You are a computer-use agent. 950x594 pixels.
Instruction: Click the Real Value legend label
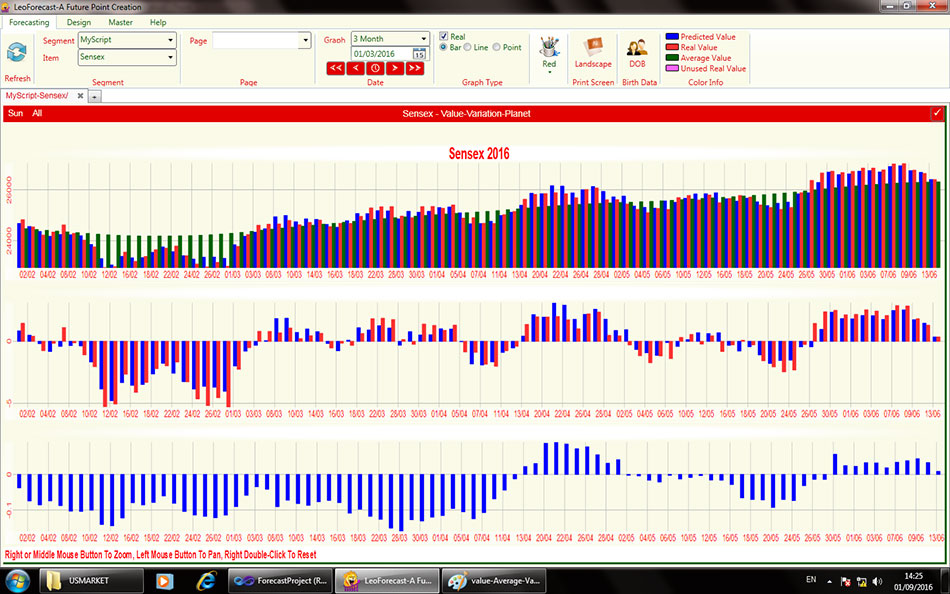(699, 47)
